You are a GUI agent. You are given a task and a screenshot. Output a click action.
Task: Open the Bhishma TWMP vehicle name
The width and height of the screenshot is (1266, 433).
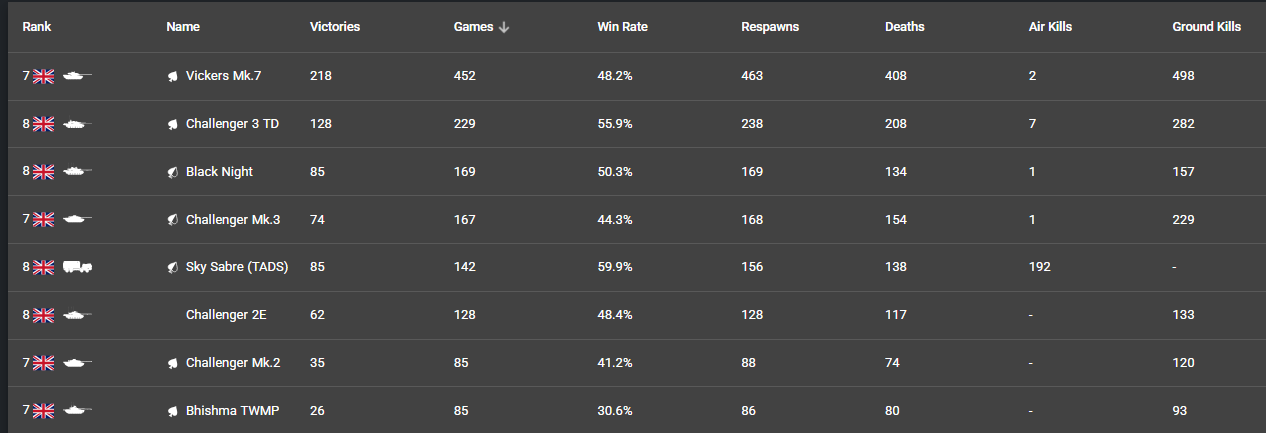[231, 411]
